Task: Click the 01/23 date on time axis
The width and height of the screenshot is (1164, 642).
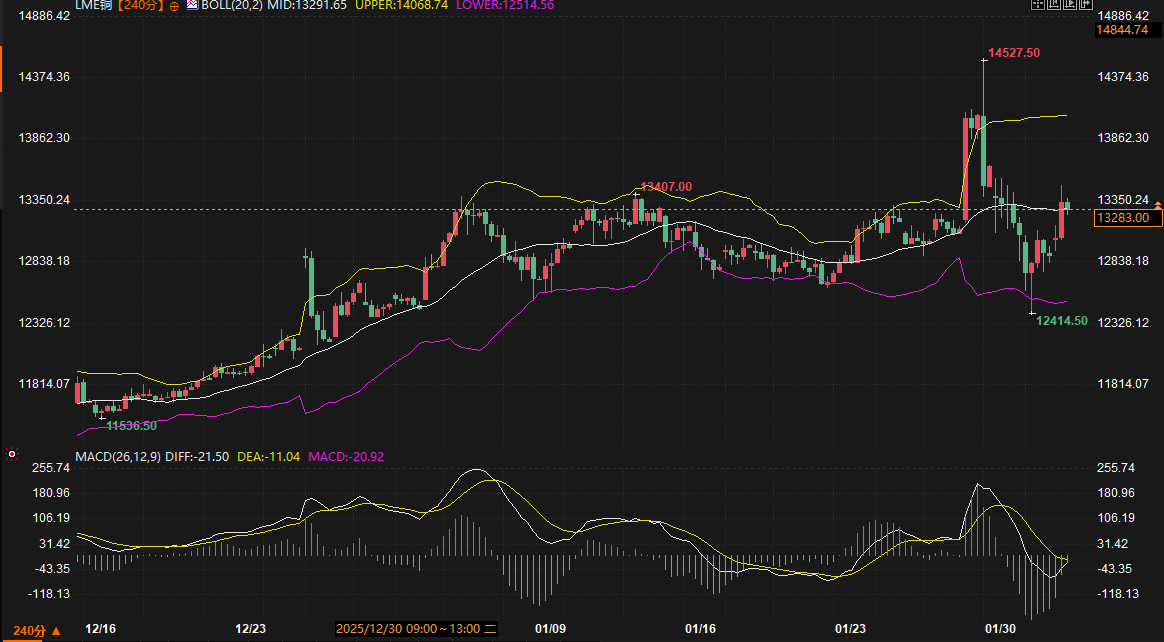Action: point(850,629)
